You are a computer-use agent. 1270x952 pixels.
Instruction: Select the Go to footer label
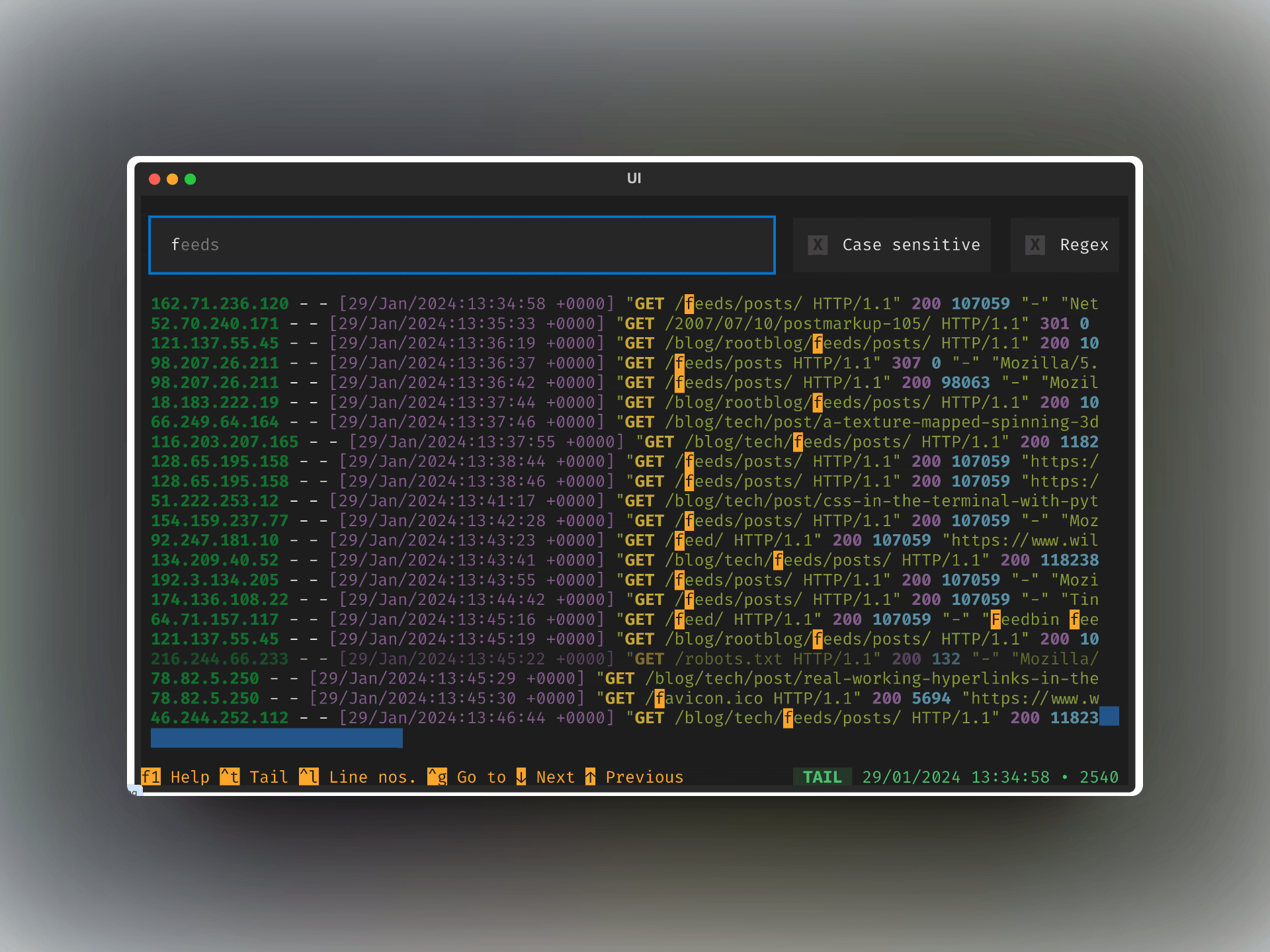[x=481, y=777]
